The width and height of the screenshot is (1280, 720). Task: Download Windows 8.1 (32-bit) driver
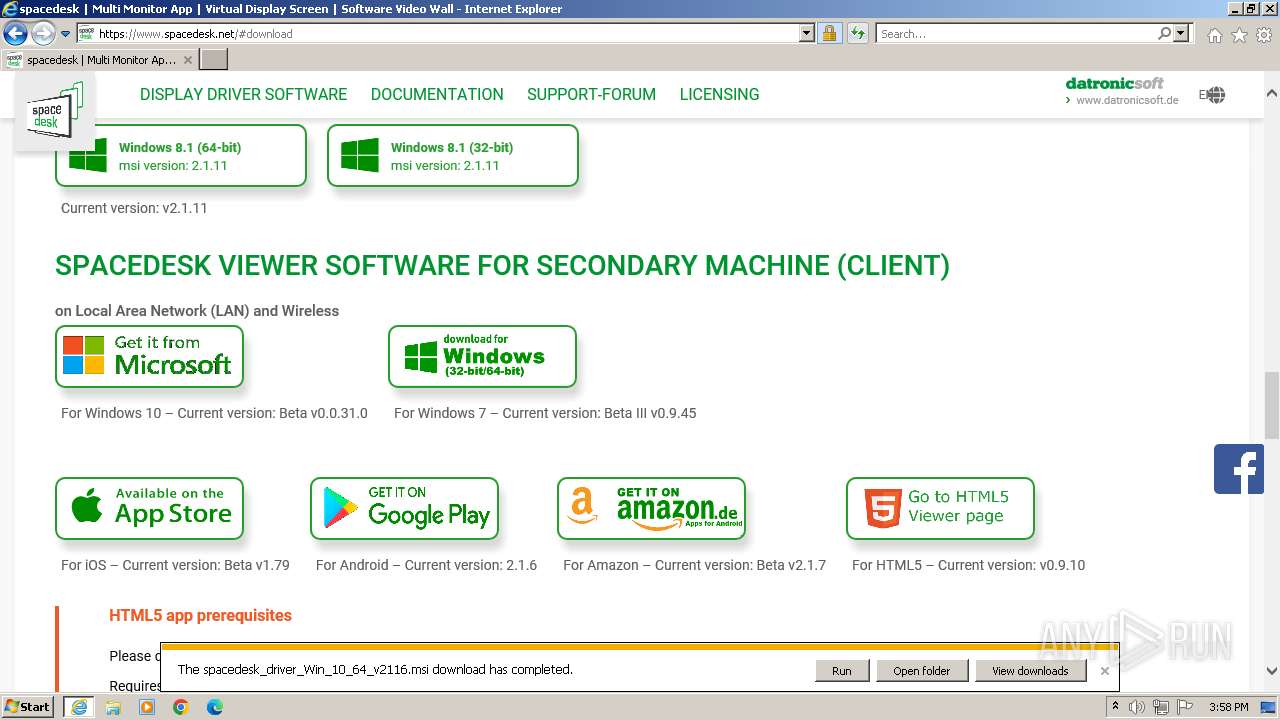click(x=453, y=155)
